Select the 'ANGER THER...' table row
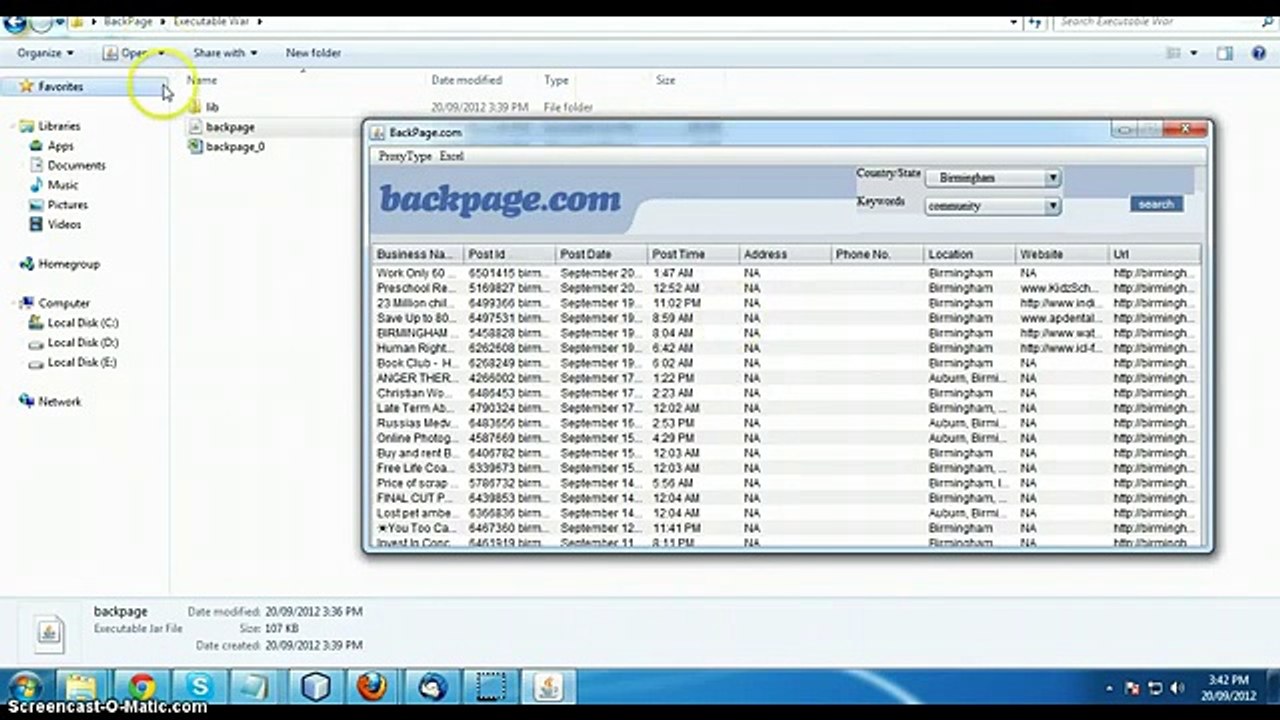The width and height of the screenshot is (1280, 720). (786, 378)
